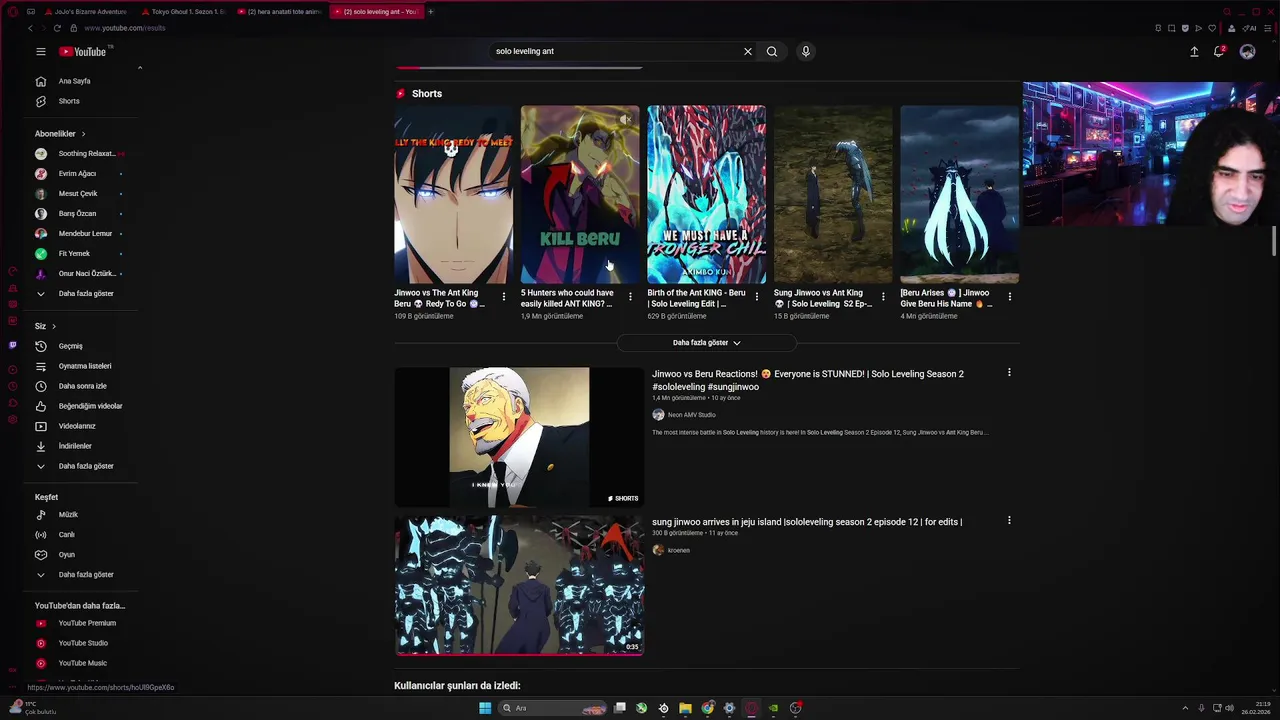Open File Explorer from the taskbar
This screenshot has height=720, width=1280.
(685, 708)
